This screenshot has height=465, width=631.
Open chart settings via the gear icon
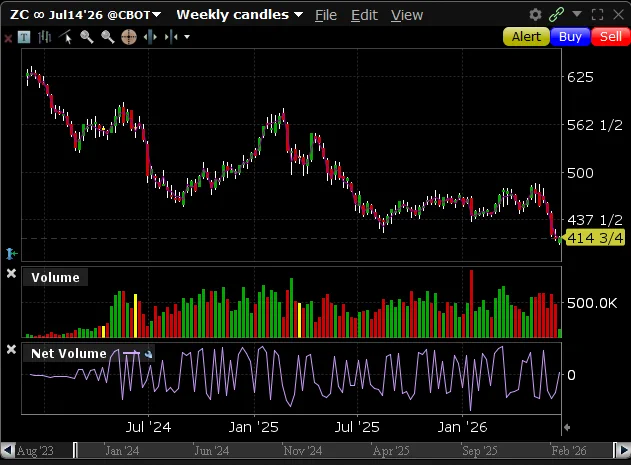[x=535, y=15]
